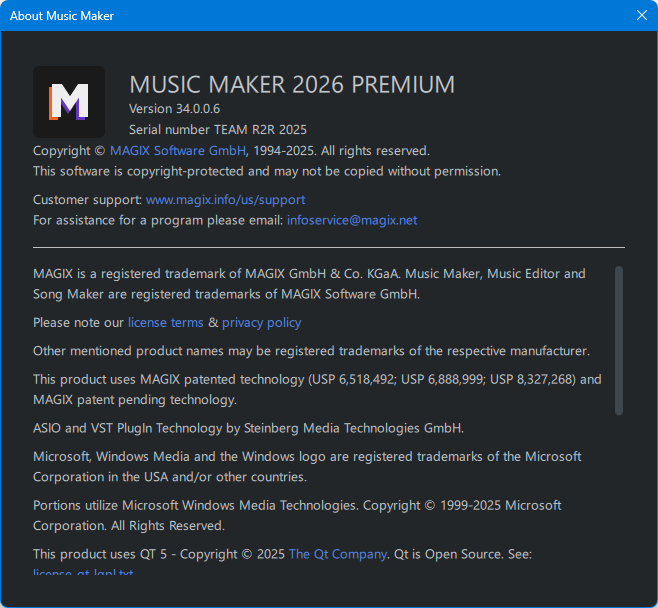
Task: Close the About Music Maker dialog
Action: pos(641,15)
